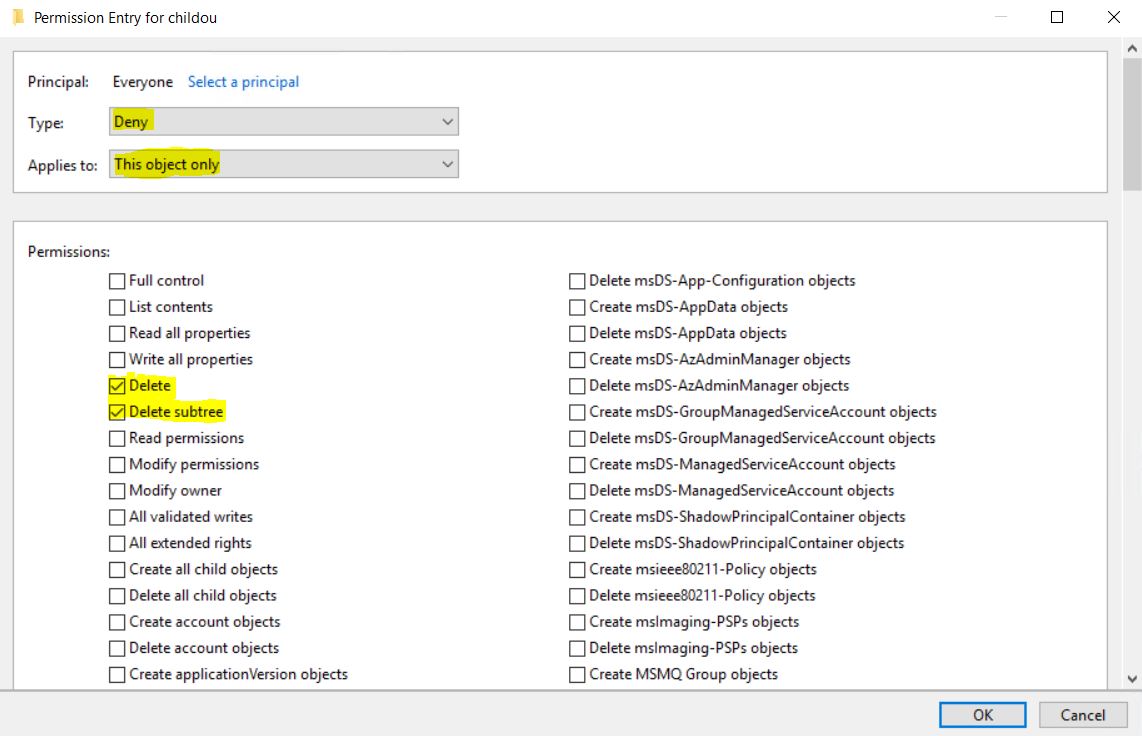
Task: Check Create MSMQ Group objects
Action: click(x=577, y=674)
